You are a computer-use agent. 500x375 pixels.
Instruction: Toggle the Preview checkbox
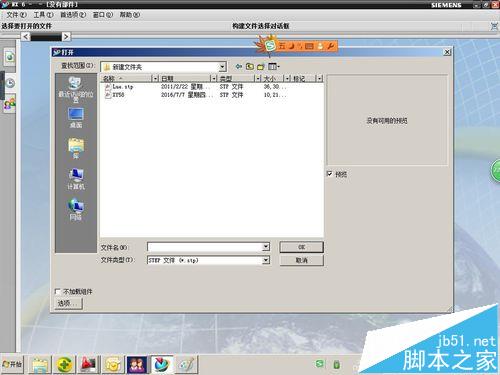[x=329, y=174]
